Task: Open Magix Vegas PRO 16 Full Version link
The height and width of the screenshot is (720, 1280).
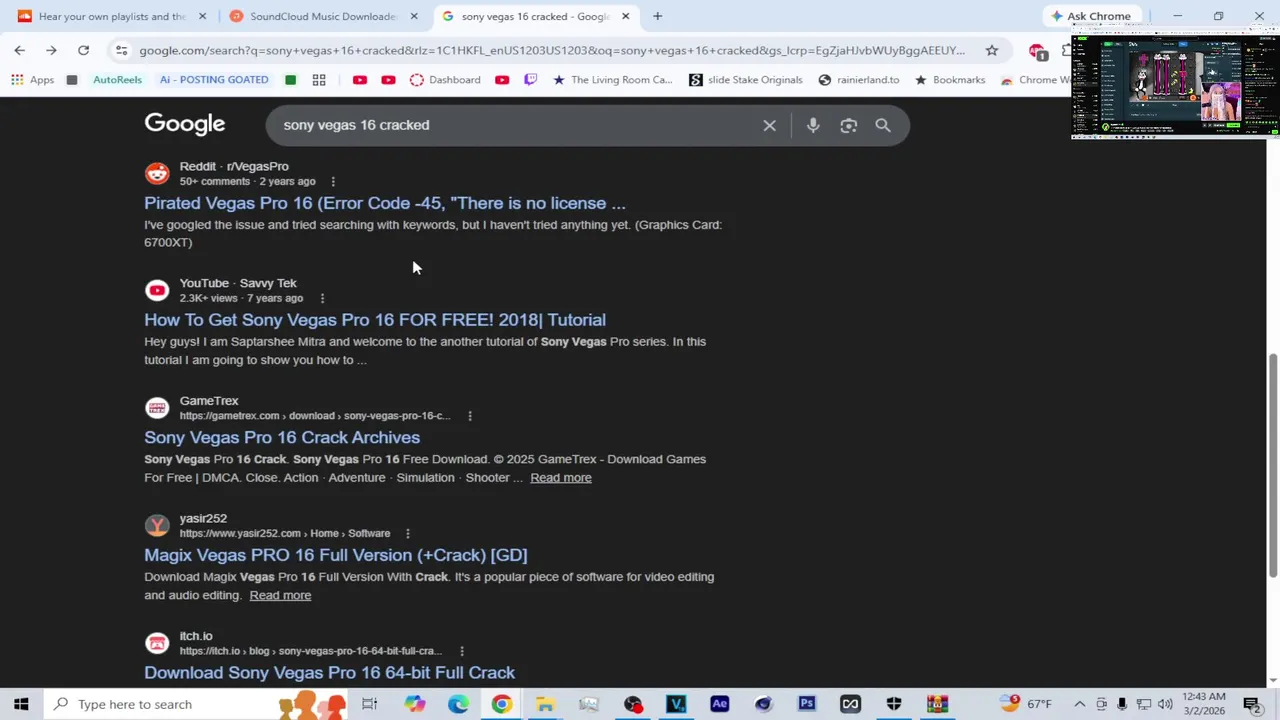Action: click(x=335, y=555)
